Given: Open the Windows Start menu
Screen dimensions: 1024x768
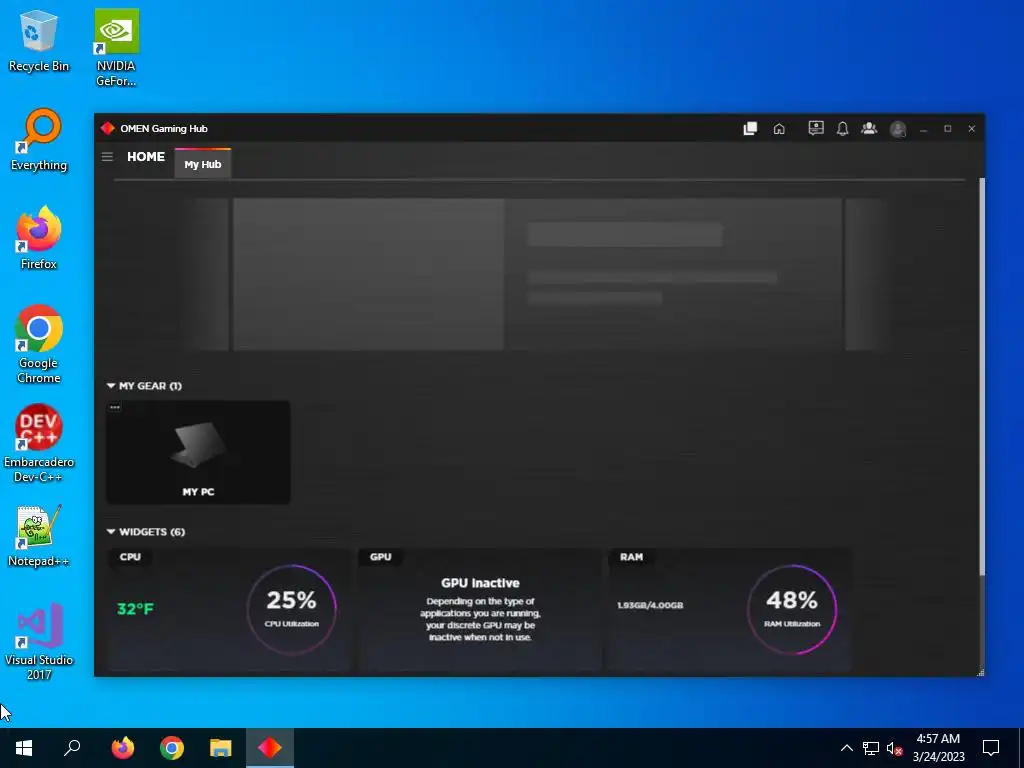Looking at the screenshot, I should pos(24,748).
